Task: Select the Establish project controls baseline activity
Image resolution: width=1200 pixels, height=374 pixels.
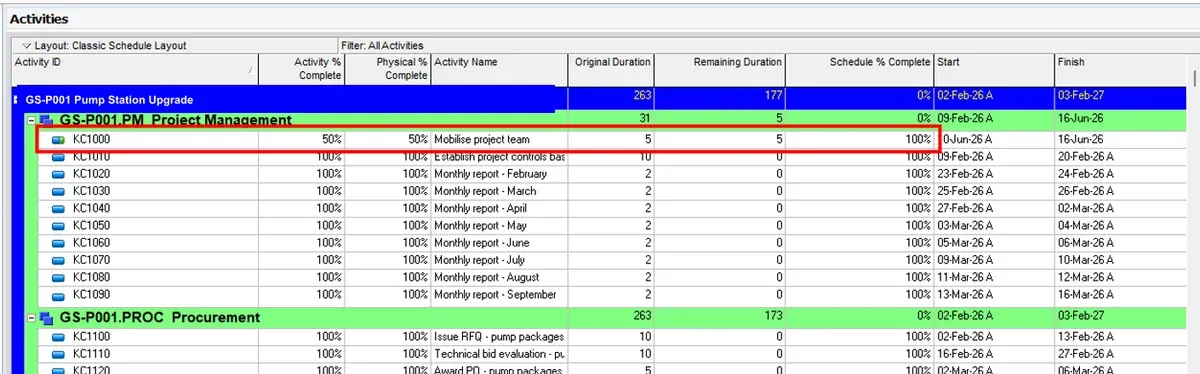Action: tap(499, 157)
